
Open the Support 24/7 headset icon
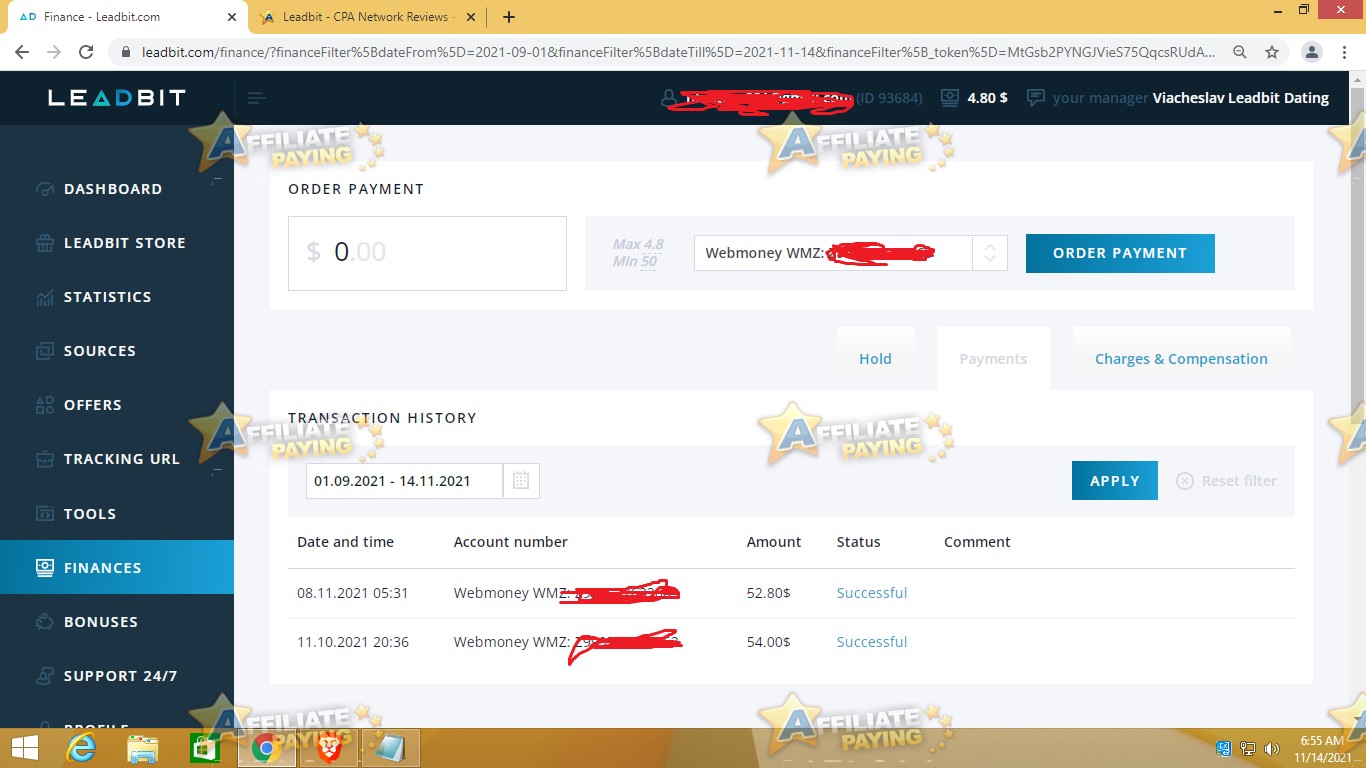[x=44, y=676]
